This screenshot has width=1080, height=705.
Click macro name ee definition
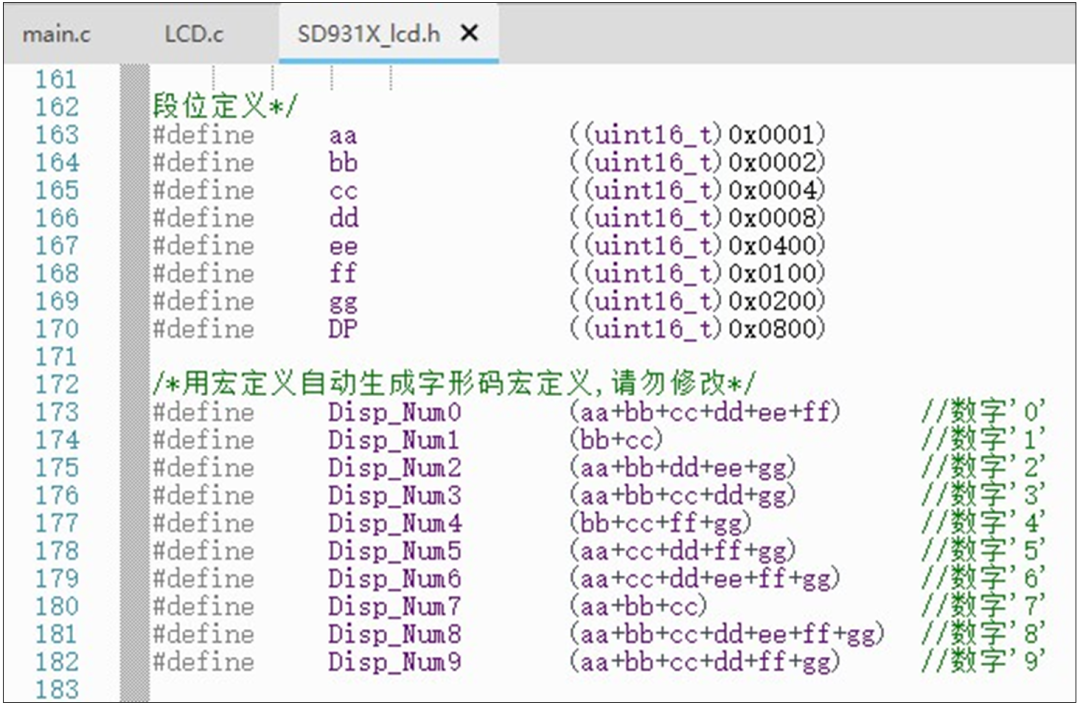[343, 247]
